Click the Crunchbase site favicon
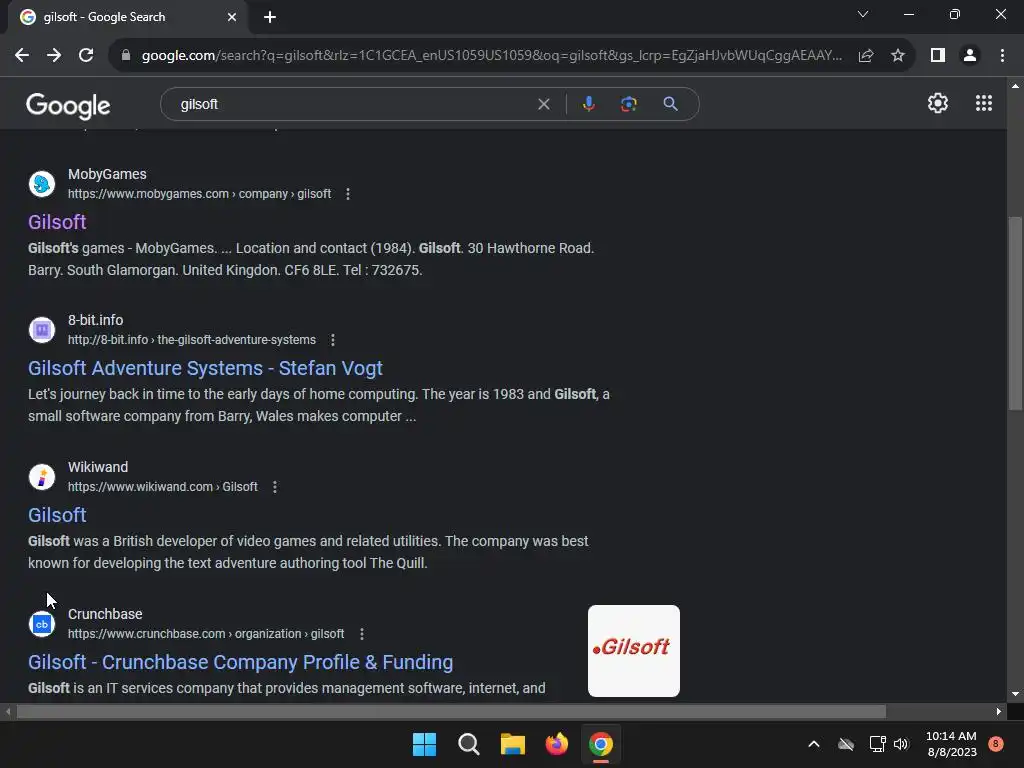This screenshot has width=1024, height=768. 42,624
